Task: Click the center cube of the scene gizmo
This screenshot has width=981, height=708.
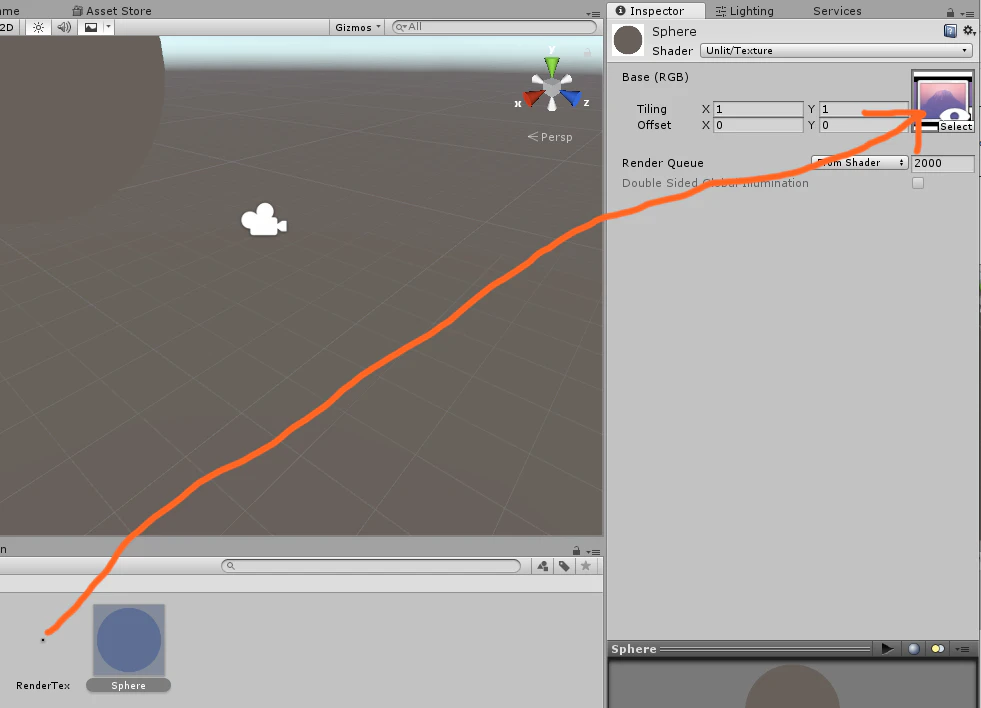Action: click(552, 88)
